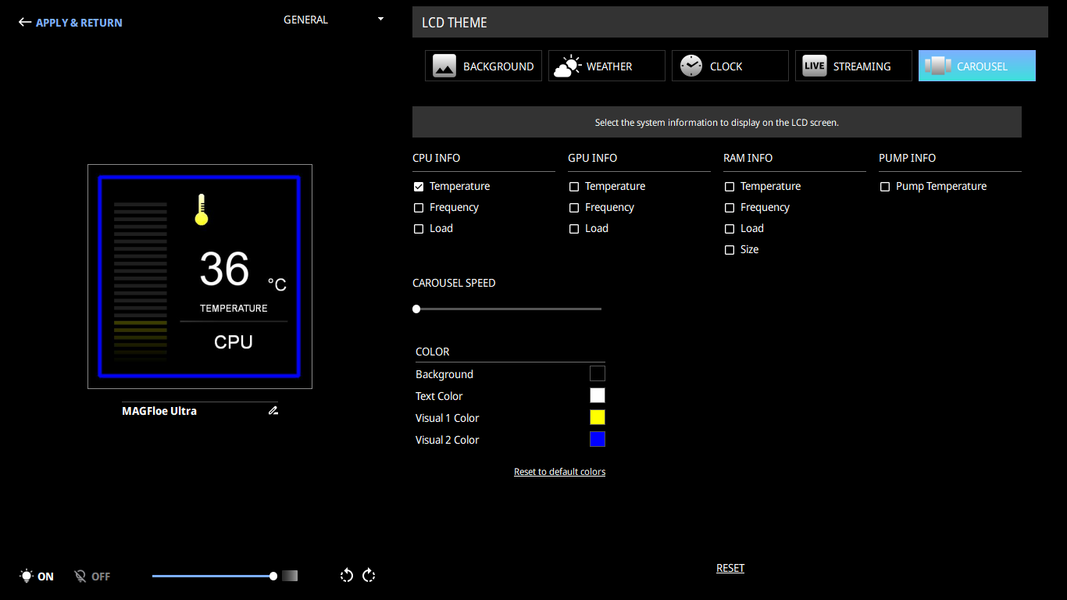The width and height of the screenshot is (1067, 600).
Task: Open the yellow Visual 1 Color swatch
Action: (x=597, y=418)
